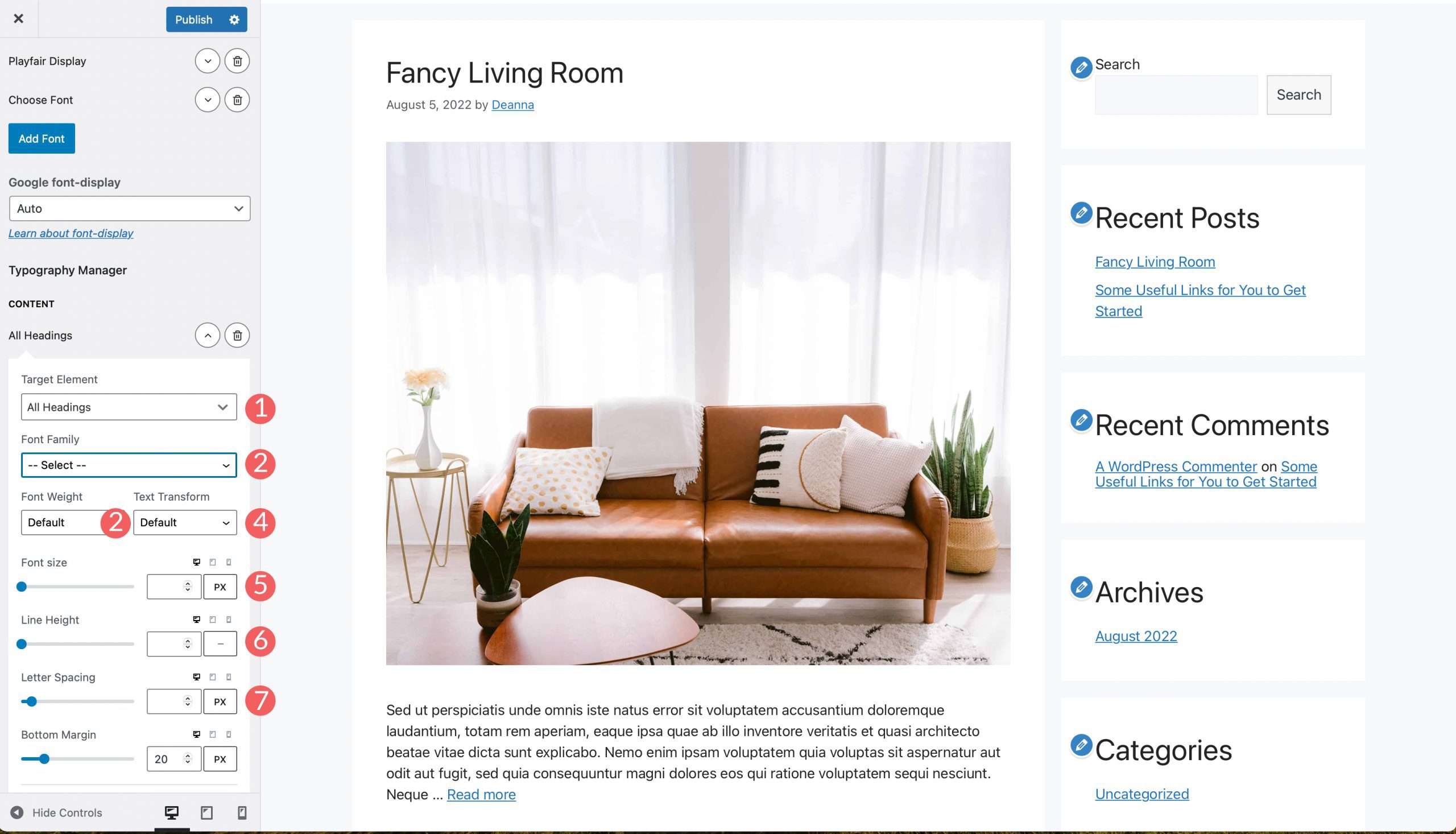Toggle the Font size responsive icon
Viewport: 1456px width, 834px height.
196,562
